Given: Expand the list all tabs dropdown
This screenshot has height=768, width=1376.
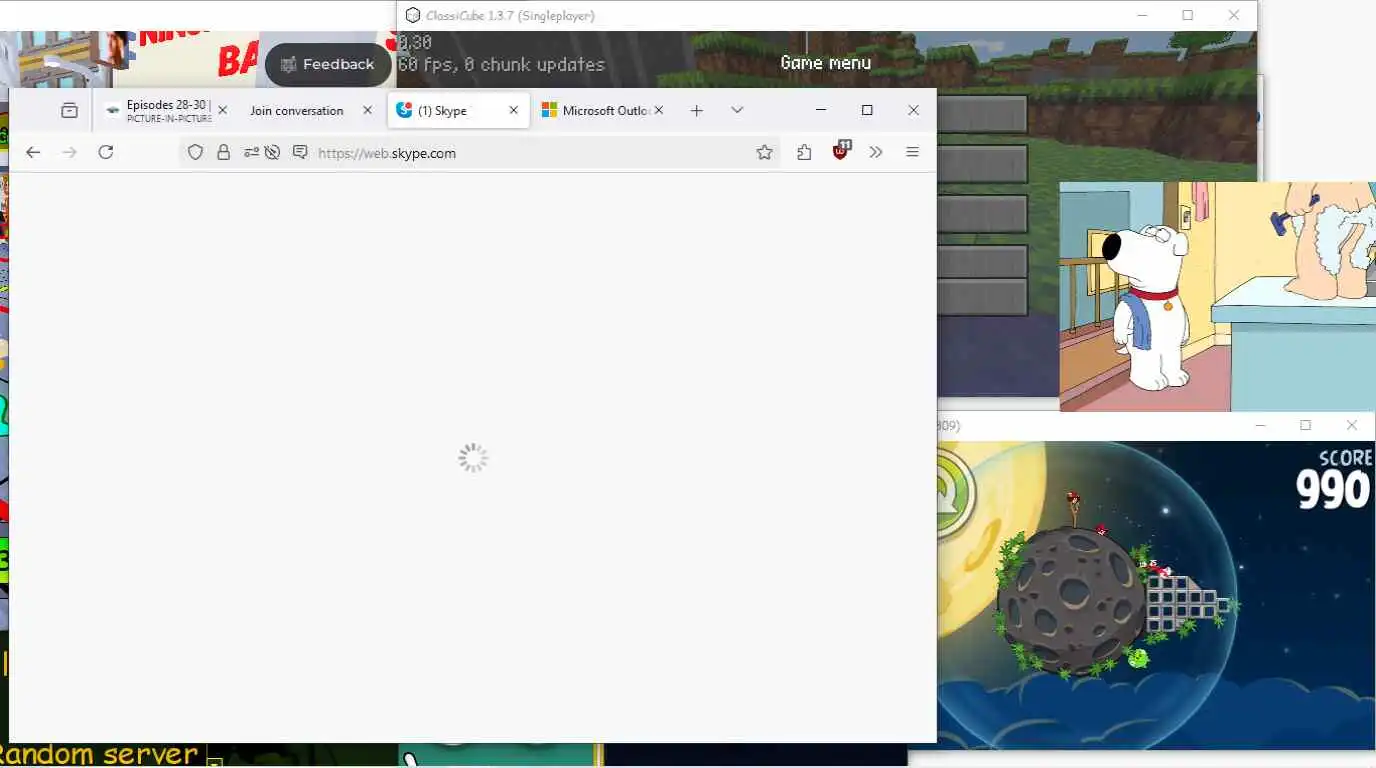Looking at the screenshot, I should click(x=737, y=110).
